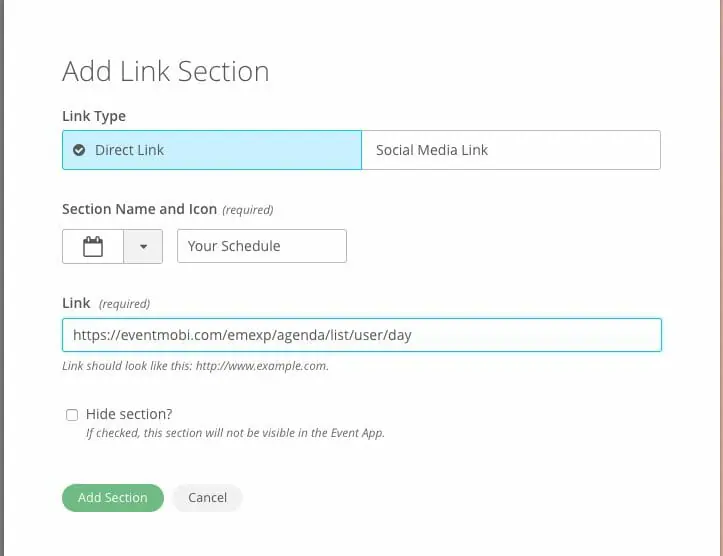Click "(required)" beside Section Name and Icon

coord(247,210)
